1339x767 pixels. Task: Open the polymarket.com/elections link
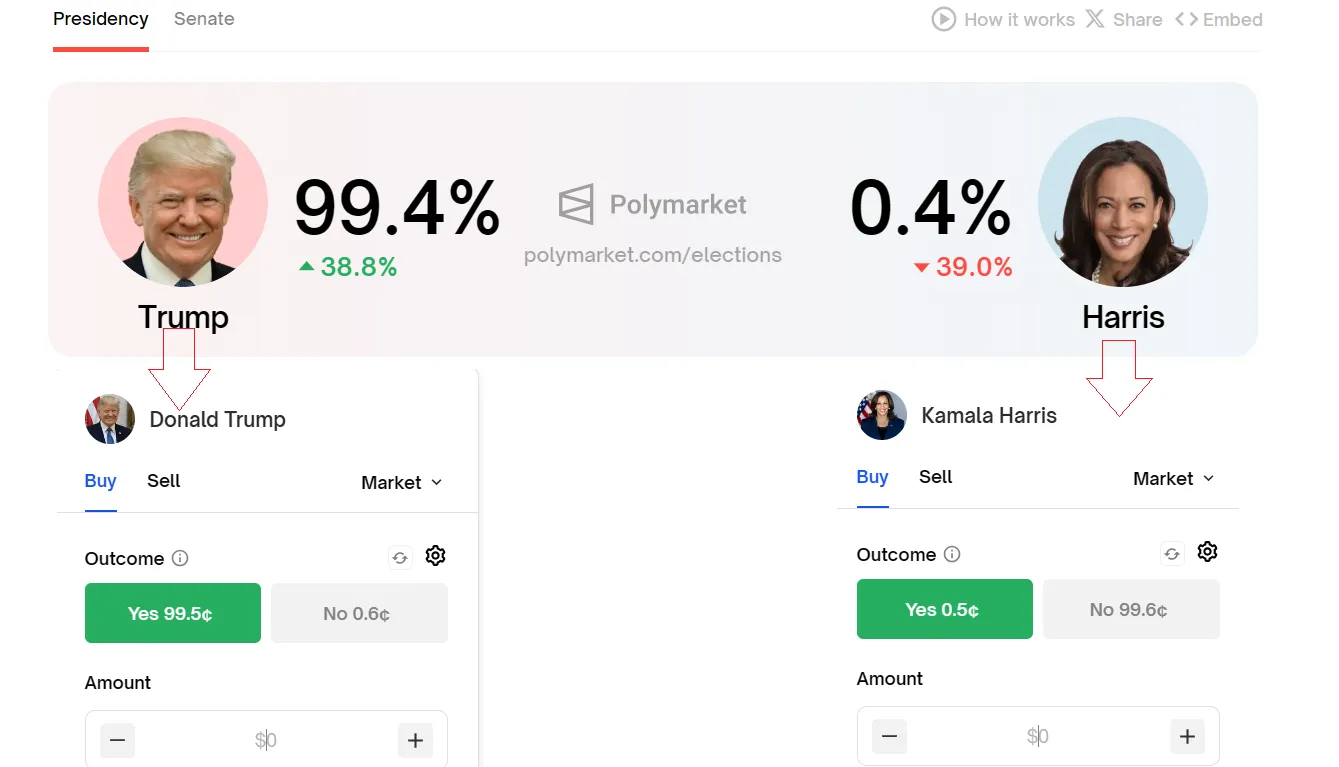(x=653, y=255)
